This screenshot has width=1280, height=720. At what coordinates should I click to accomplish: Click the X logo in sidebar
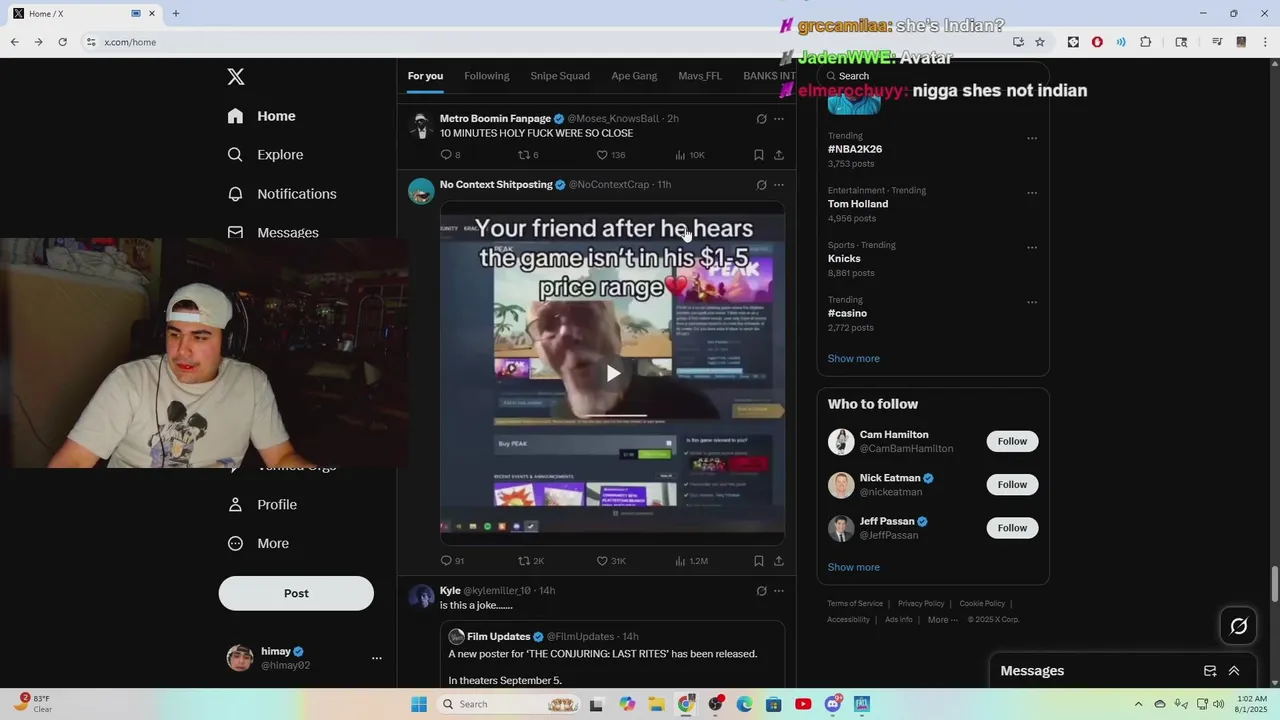[x=235, y=77]
